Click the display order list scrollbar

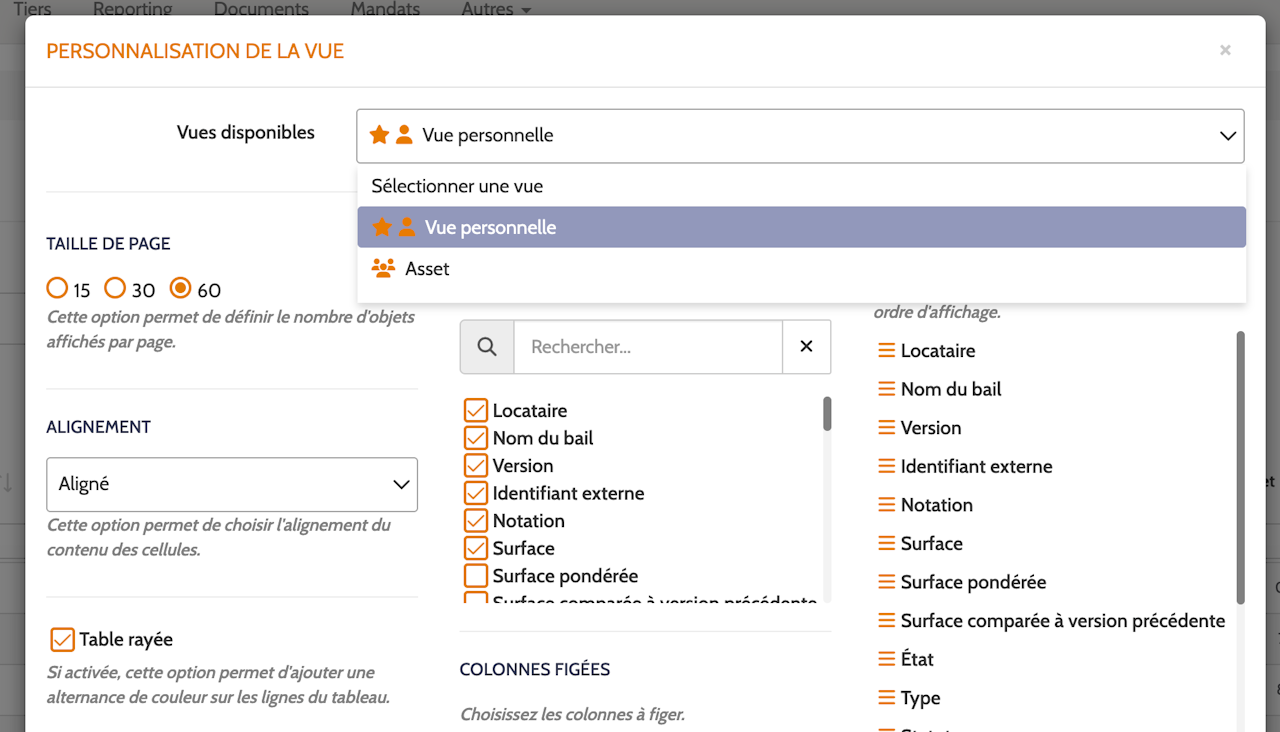tap(1241, 468)
